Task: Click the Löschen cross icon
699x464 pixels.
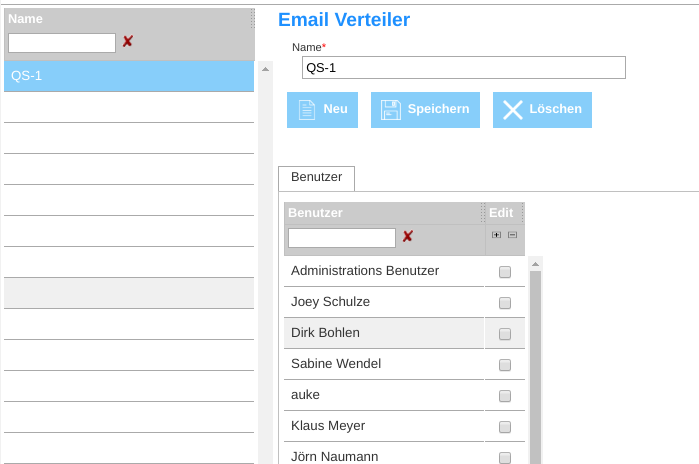Action: pos(513,110)
